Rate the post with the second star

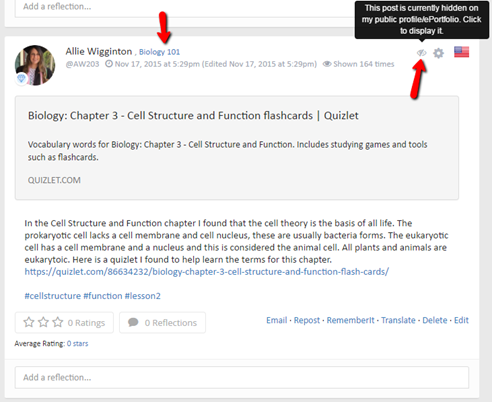43,322
